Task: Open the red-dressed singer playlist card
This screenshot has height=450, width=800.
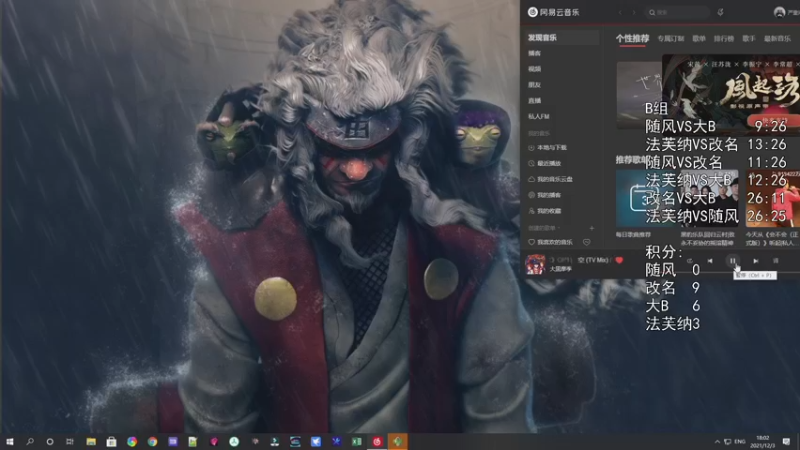Action: (x=772, y=198)
